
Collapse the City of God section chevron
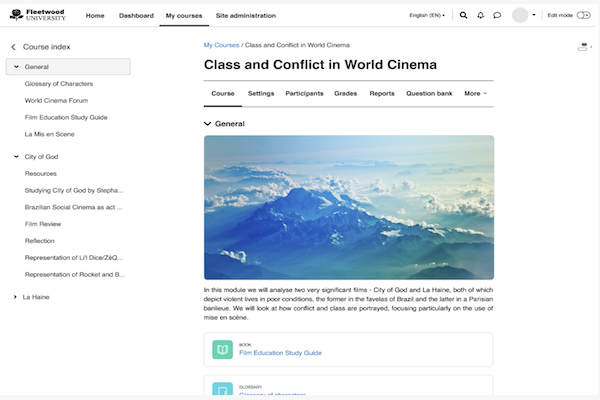[16, 157]
